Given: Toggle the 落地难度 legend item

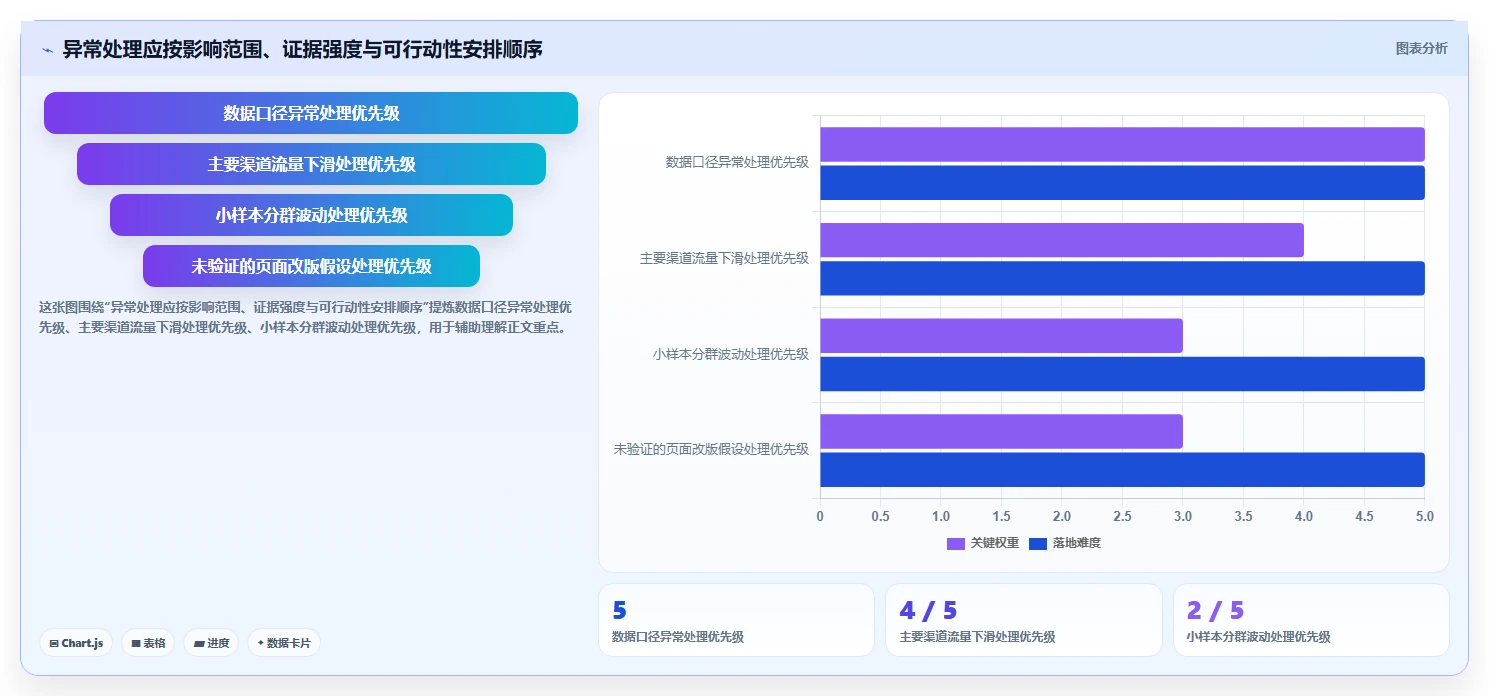Looking at the screenshot, I should pos(1065,543).
